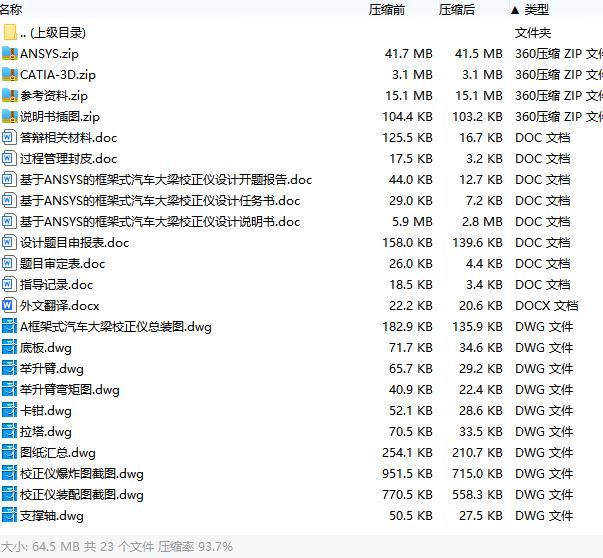This screenshot has width=603, height=558.
Task: Select the 说明书插图.zip archive icon
Action: pyautogui.click(x=10, y=117)
